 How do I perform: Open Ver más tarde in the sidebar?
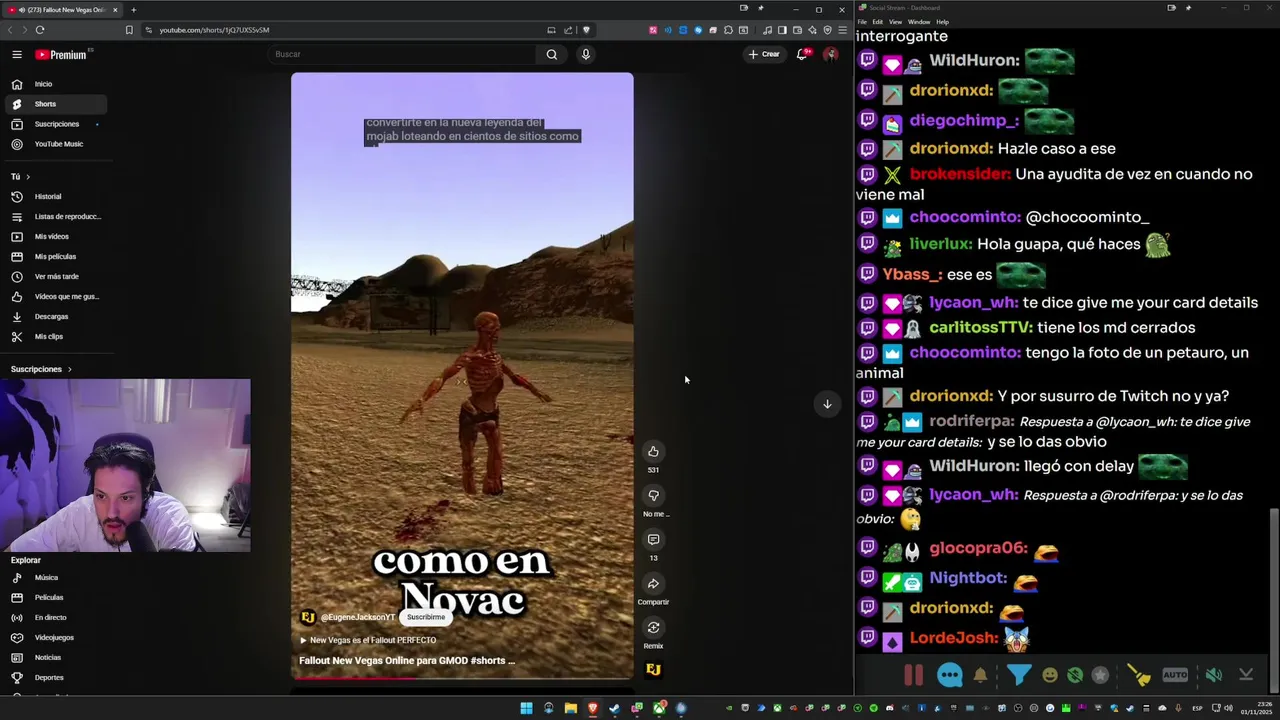click(54, 277)
